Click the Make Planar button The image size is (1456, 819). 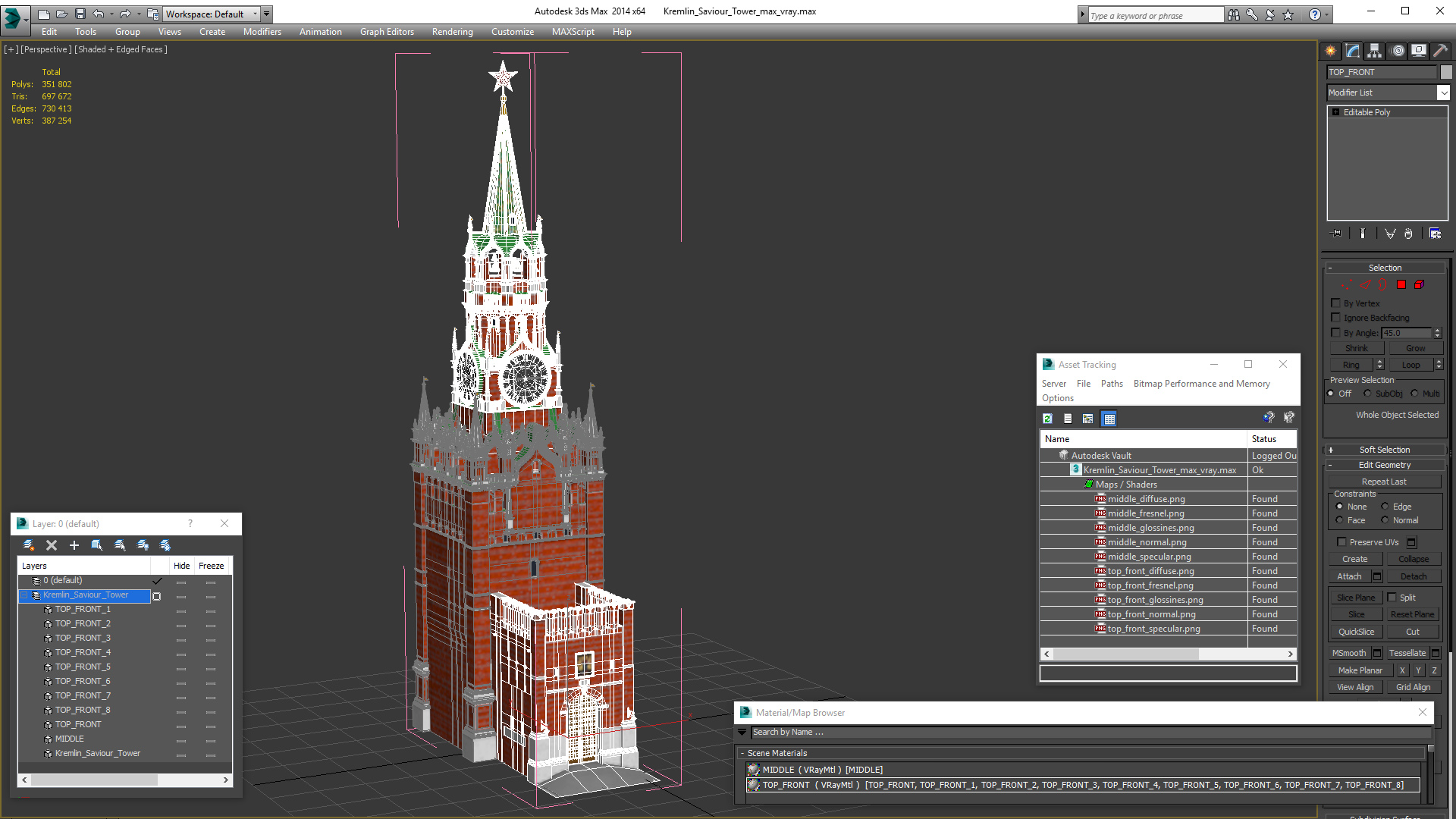point(1360,670)
